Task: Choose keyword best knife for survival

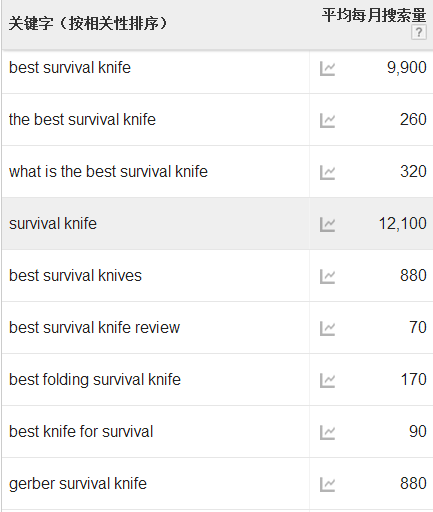Action: click(x=81, y=431)
